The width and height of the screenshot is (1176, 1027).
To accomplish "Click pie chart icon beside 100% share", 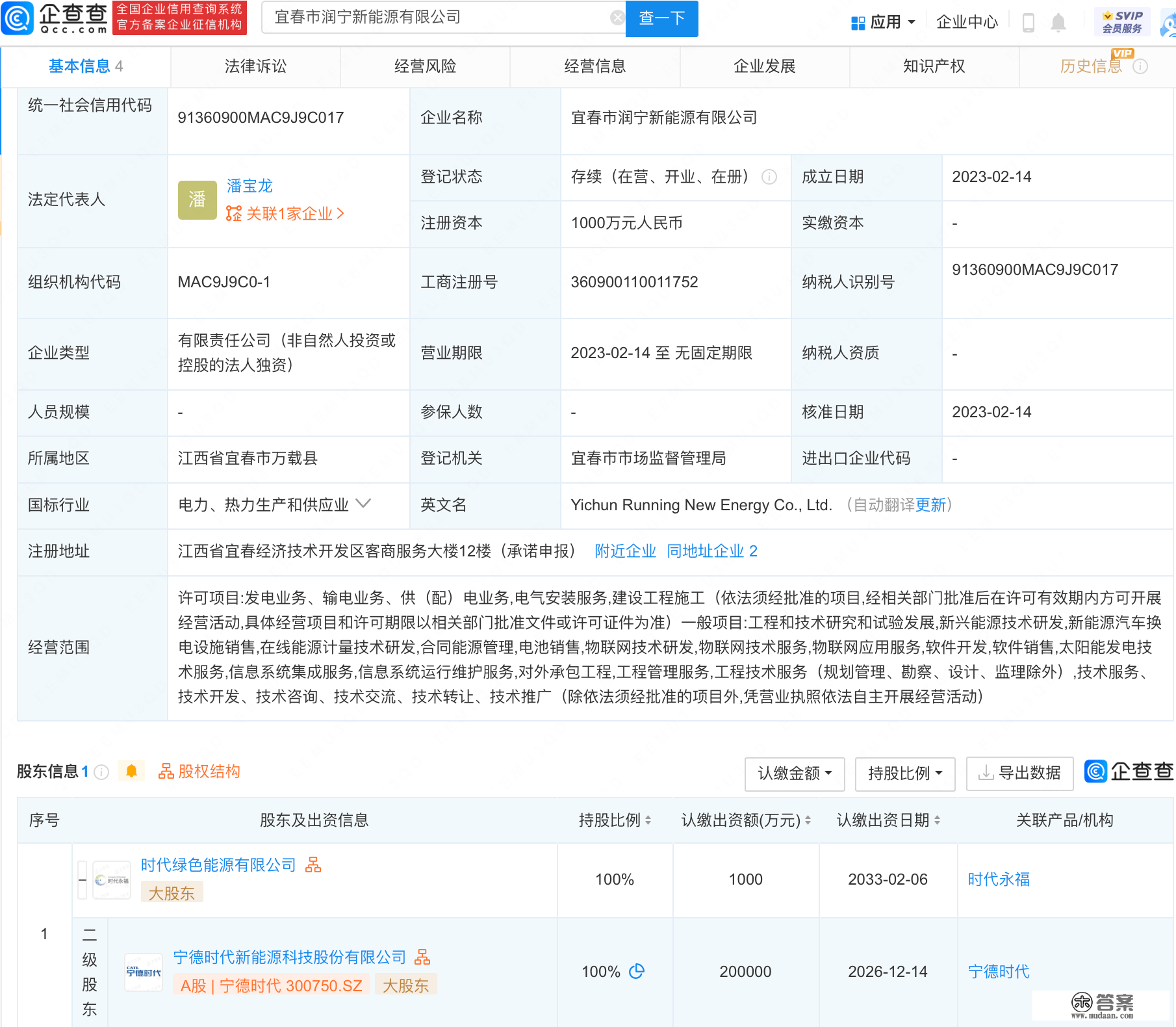I will 637,971.
